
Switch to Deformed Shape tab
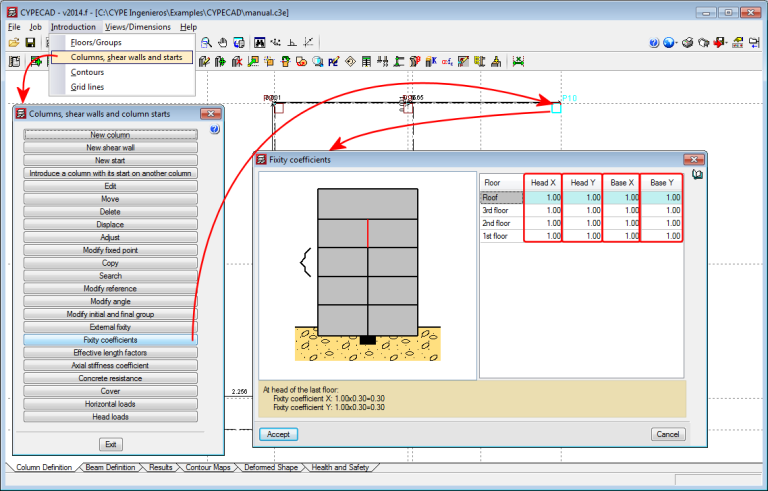pyautogui.click(x=271, y=467)
